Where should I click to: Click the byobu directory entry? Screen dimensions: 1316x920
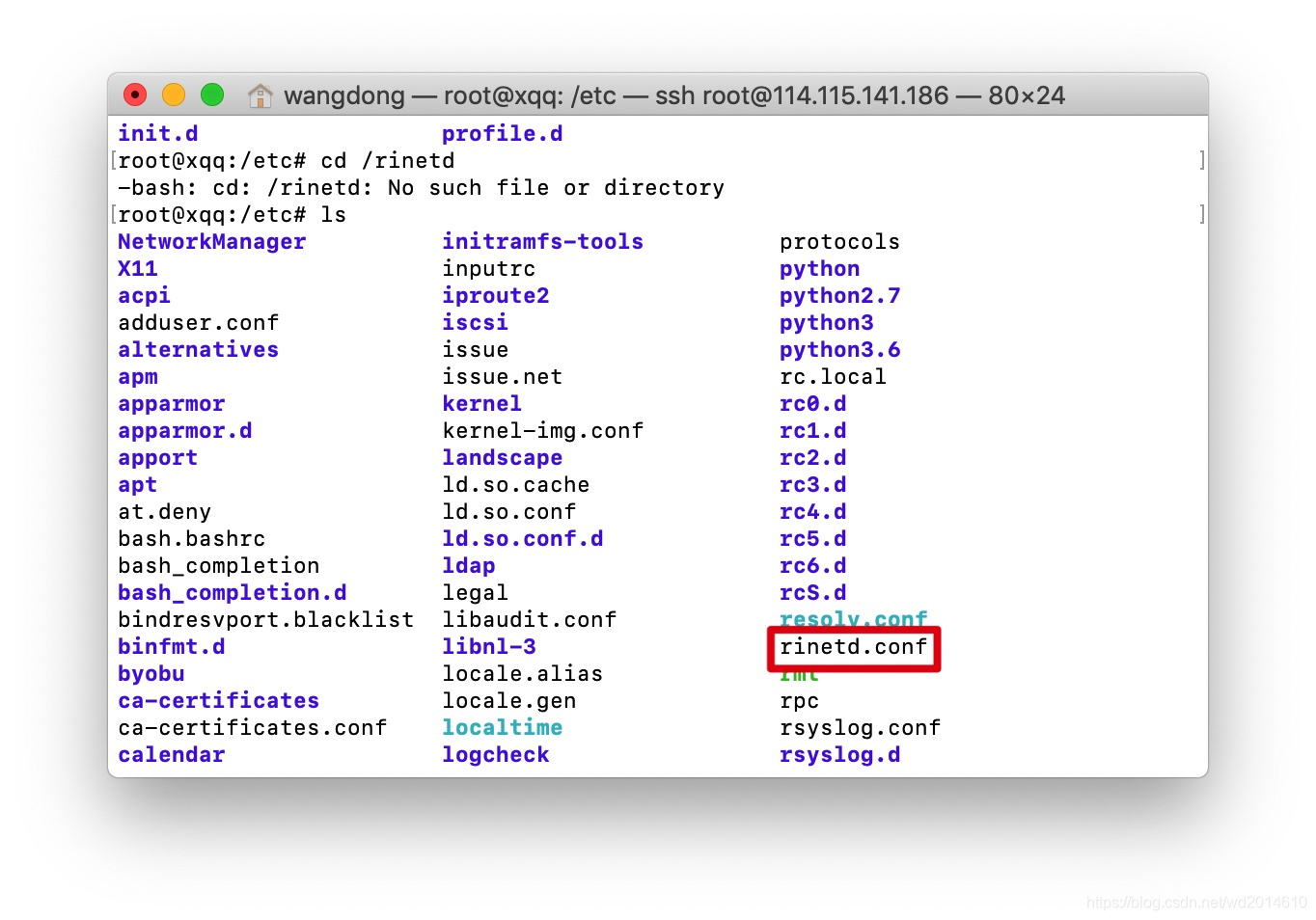tap(151, 674)
